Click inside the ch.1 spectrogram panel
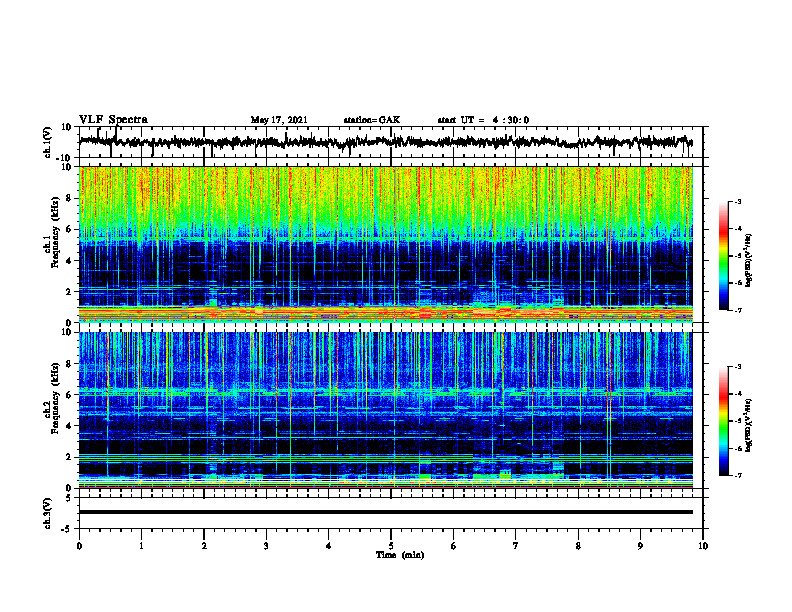The width and height of the screenshot is (792, 612). click(385, 244)
